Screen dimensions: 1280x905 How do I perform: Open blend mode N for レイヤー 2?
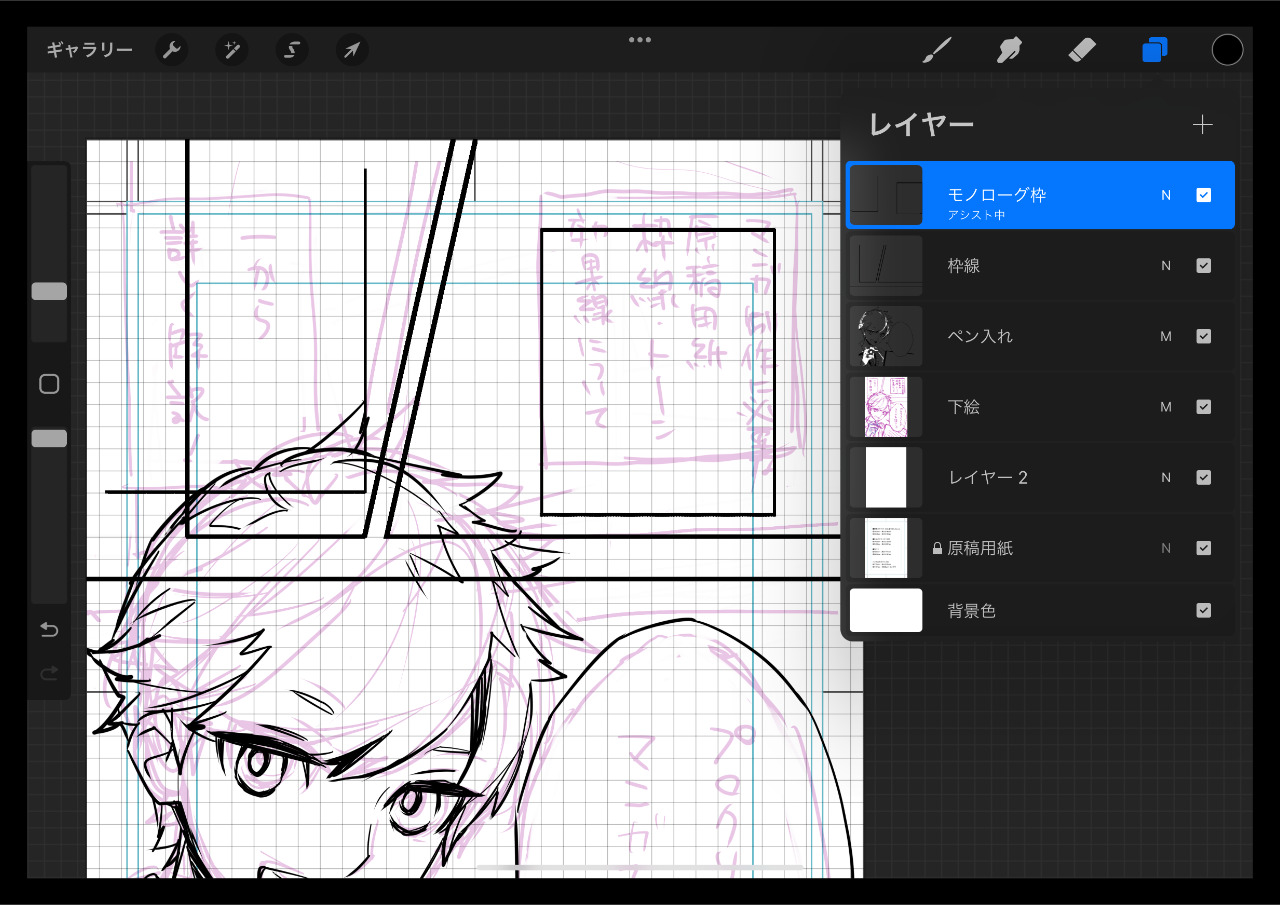(x=1166, y=477)
